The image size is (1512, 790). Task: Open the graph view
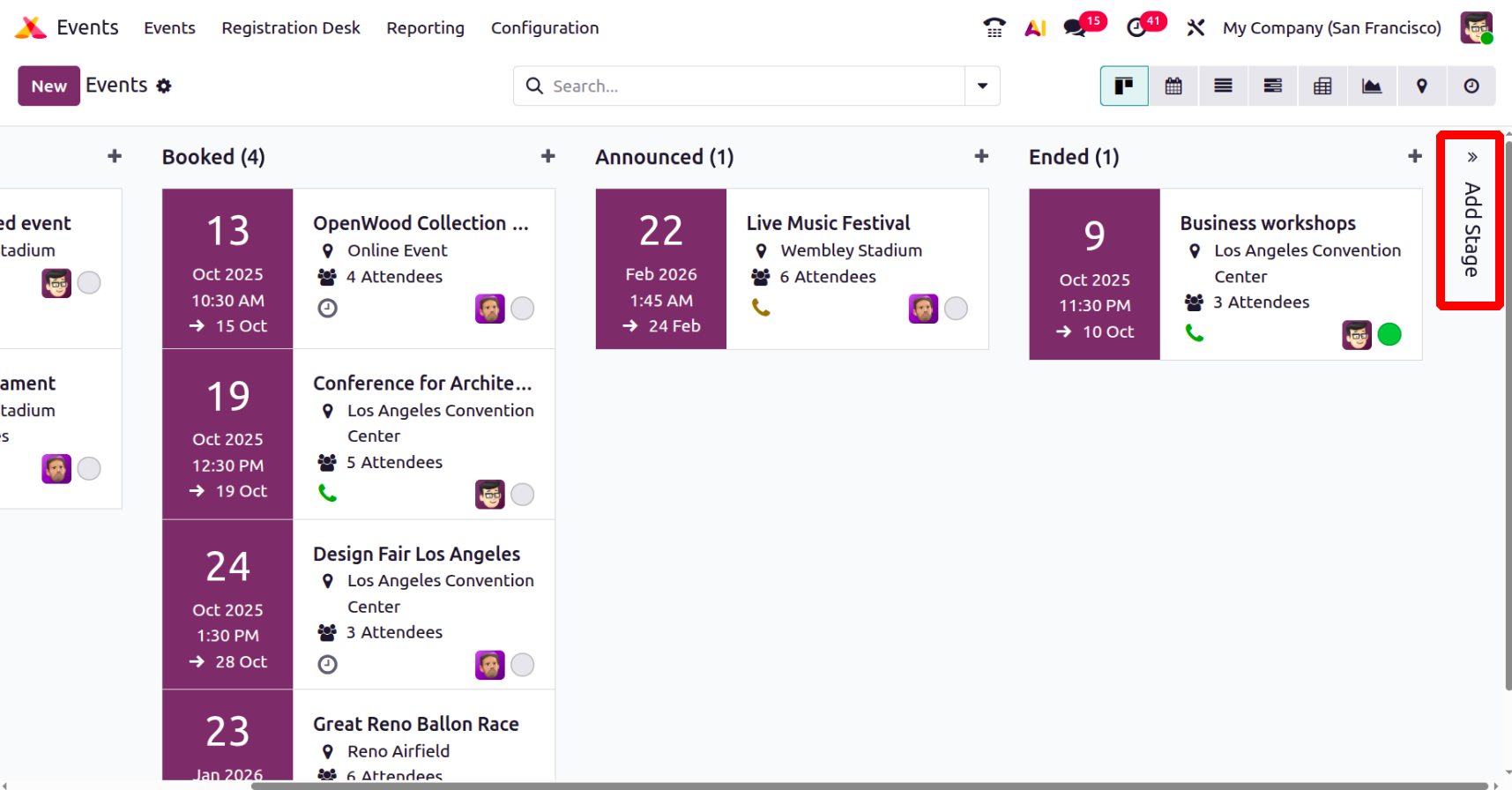tap(1372, 86)
